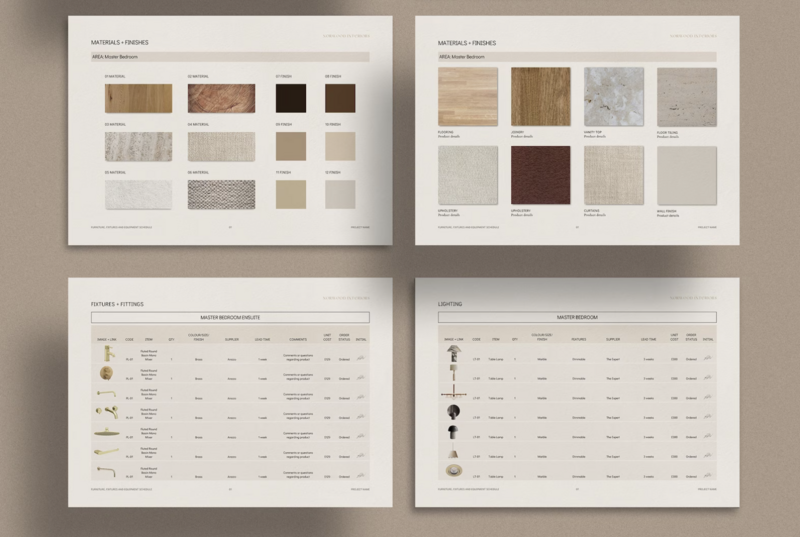The image size is (800, 537).
Task: Click 'LEAD TIME' header in the Lighting table
Action: [x=648, y=339]
